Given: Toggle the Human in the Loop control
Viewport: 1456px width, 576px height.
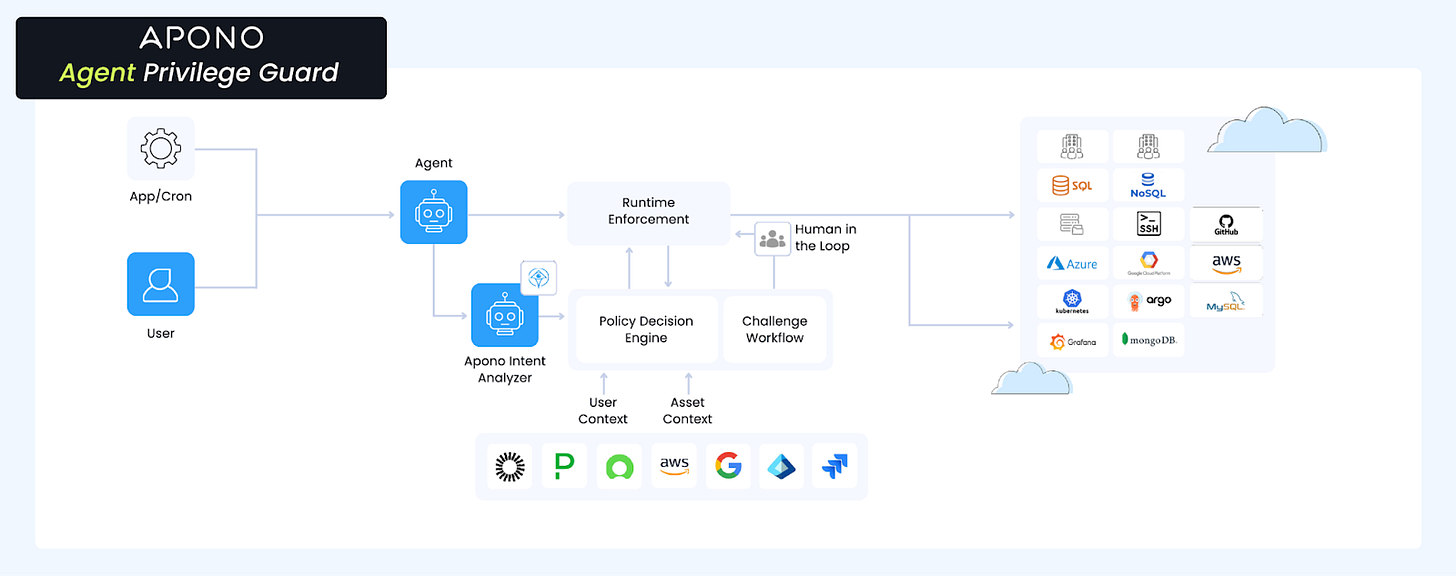Looking at the screenshot, I should [x=773, y=237].
